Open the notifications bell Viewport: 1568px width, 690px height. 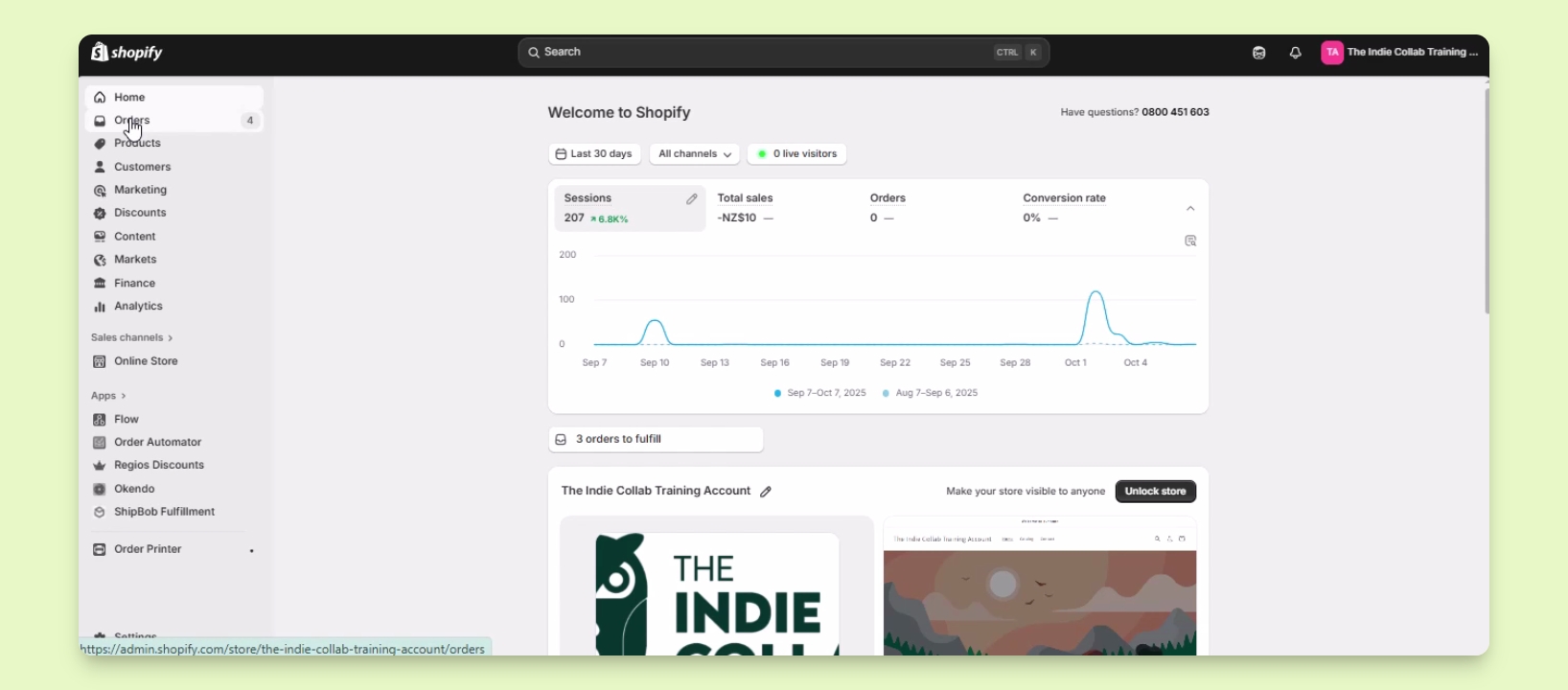click(1296, 54)
